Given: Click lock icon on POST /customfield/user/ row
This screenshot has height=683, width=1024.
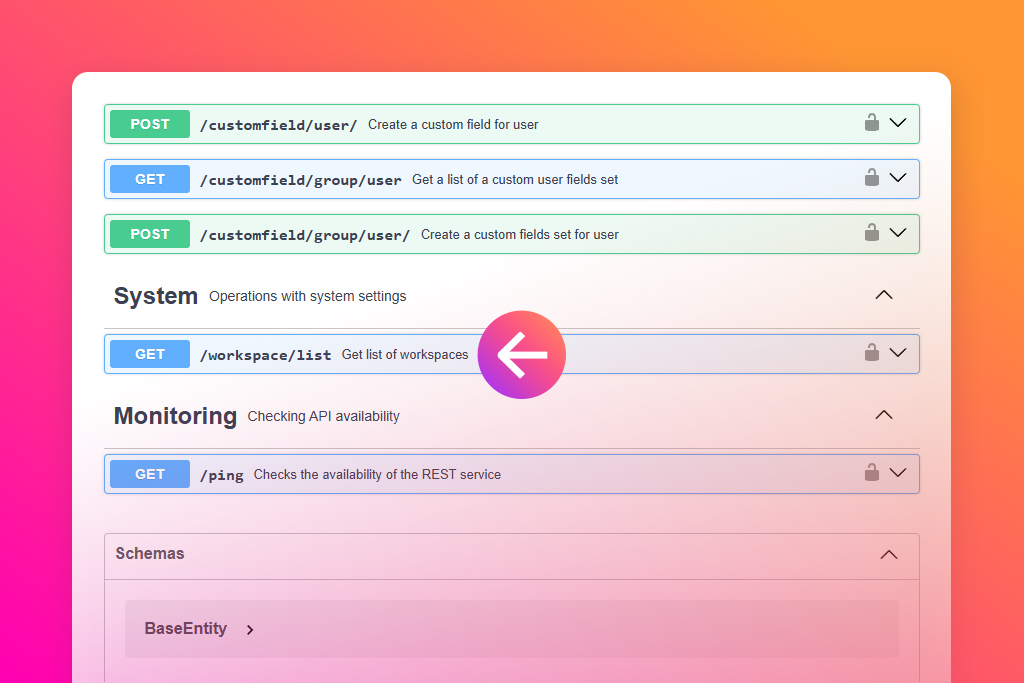Looking at the screenshot, I should [x=872, y=123].
